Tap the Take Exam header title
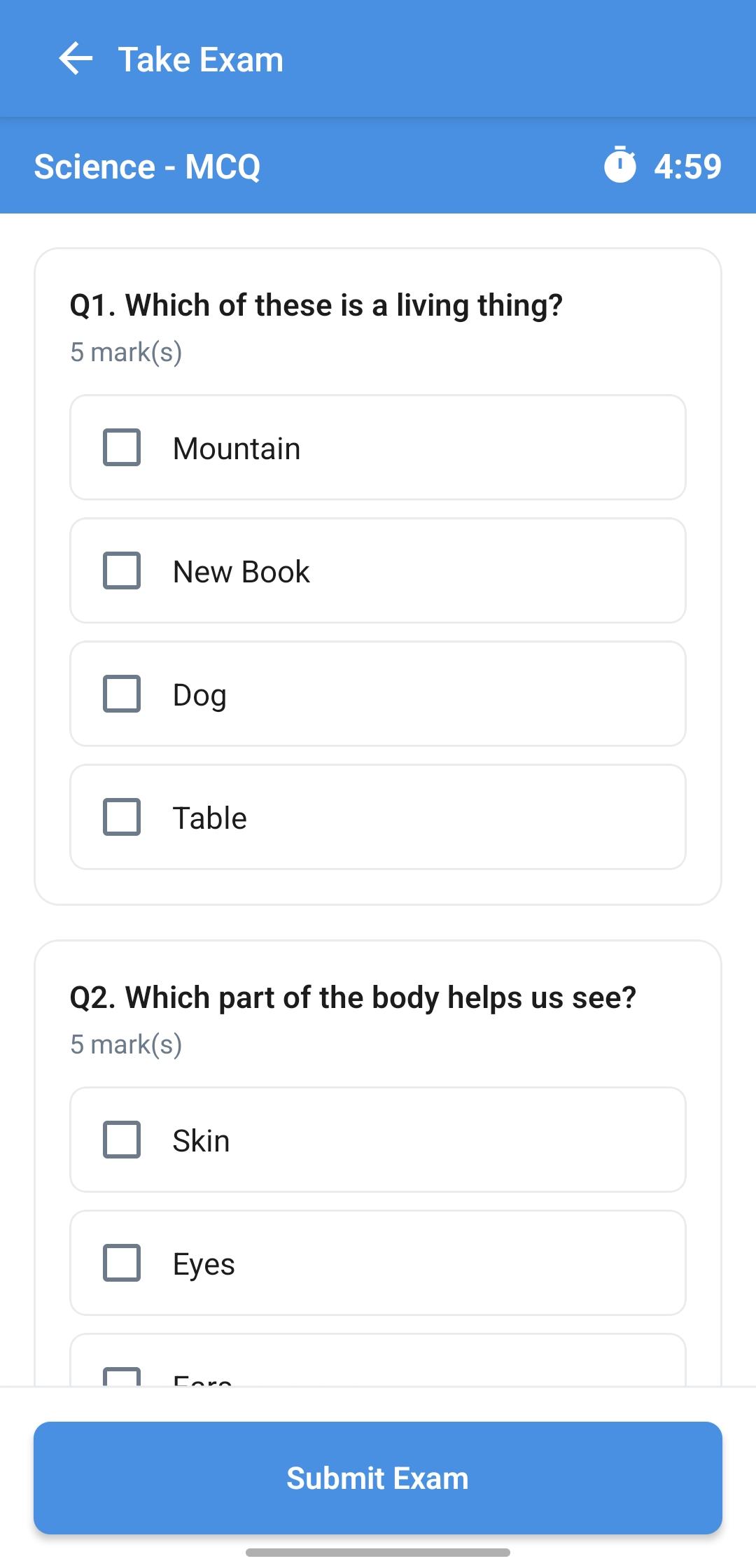This screenshot has width=756, height=1568. (x=201, y=59)
